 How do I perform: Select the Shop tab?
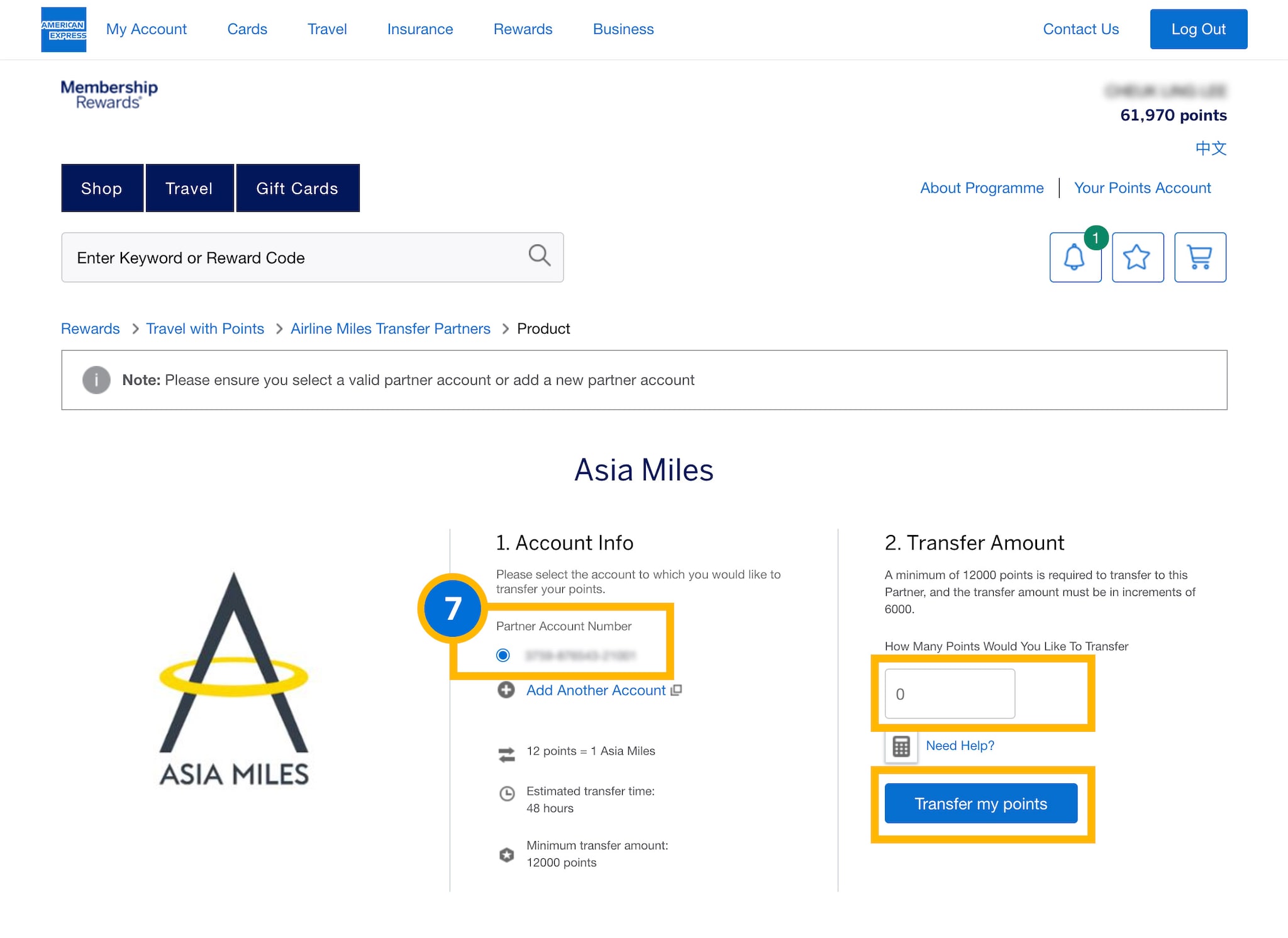coord(102,189)
